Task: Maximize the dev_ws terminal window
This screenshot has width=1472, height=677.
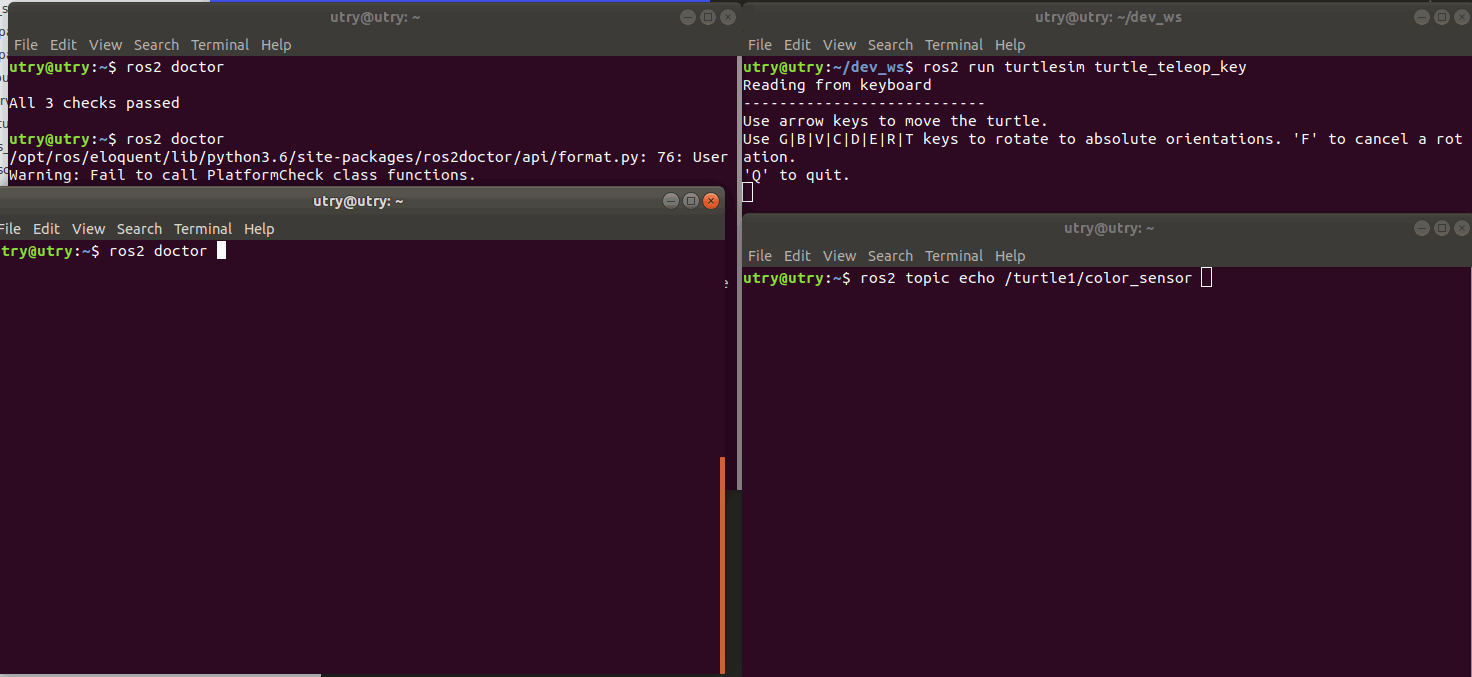Action: click(x=1442, y=17)
